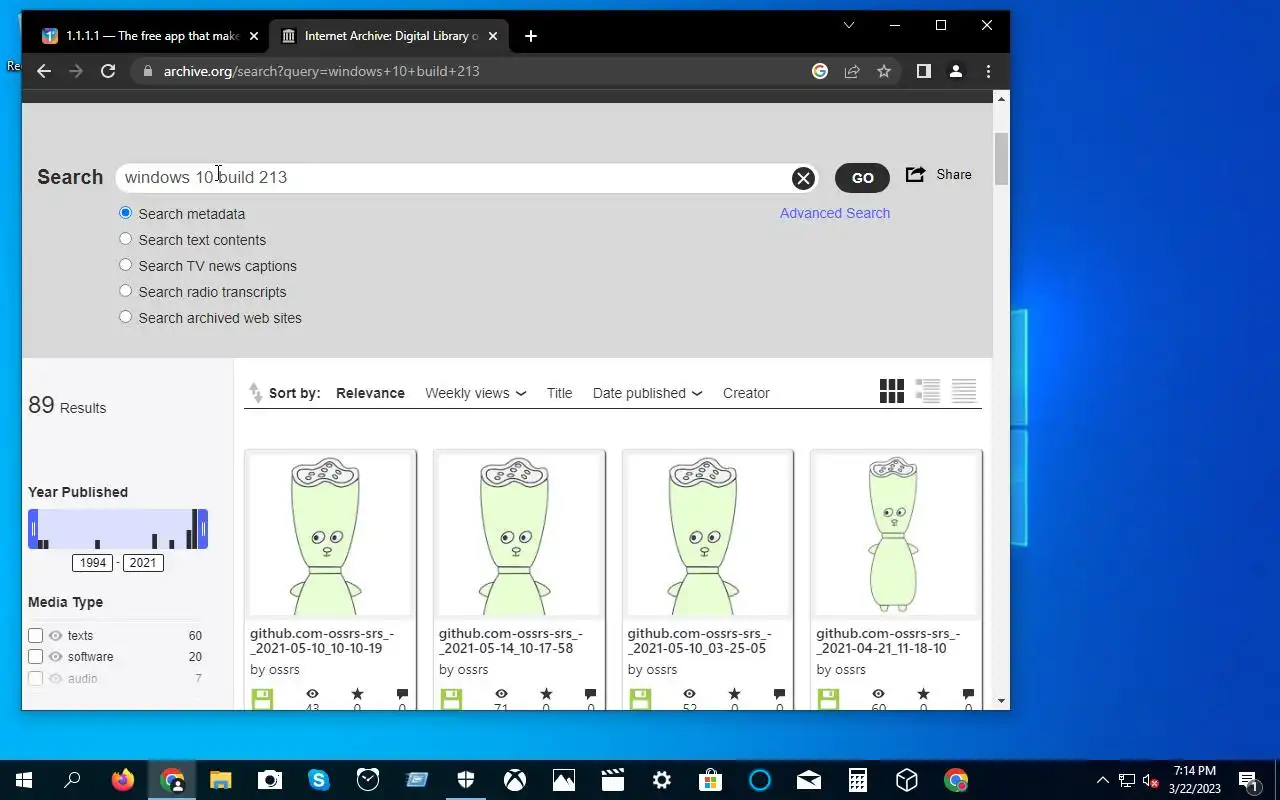Sort results by Creator
Viewport: 1280px width, 800px height.
click(x=746, y=393)
